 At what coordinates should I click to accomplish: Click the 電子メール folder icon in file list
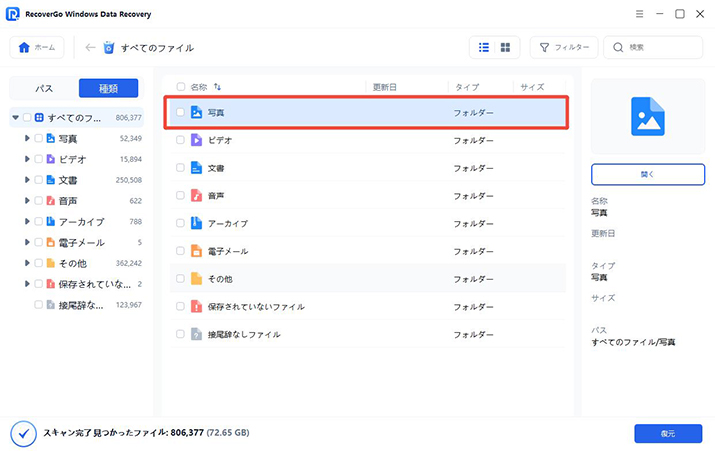(x=196, y=251)
